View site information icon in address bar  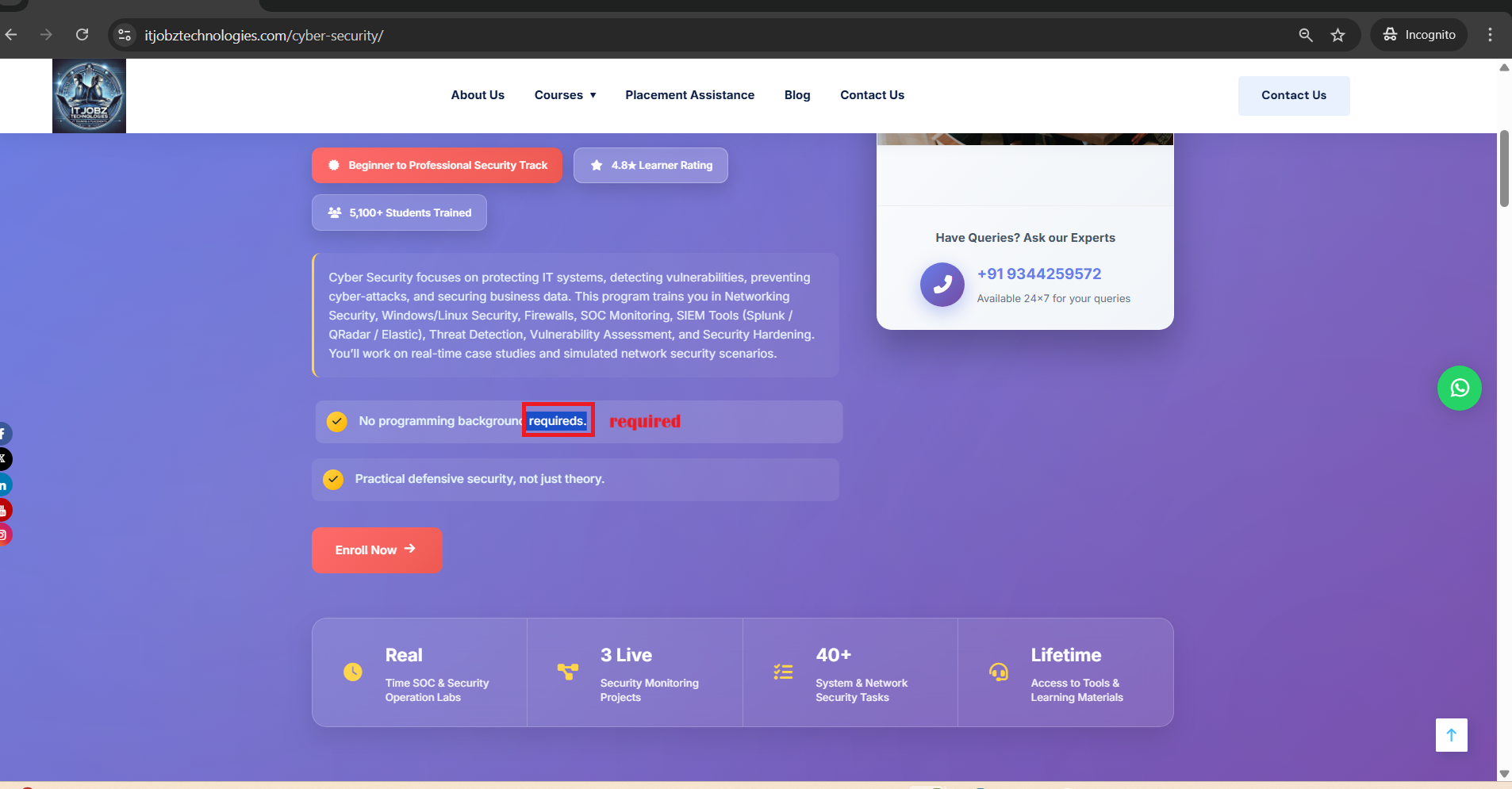pos(125,35)
